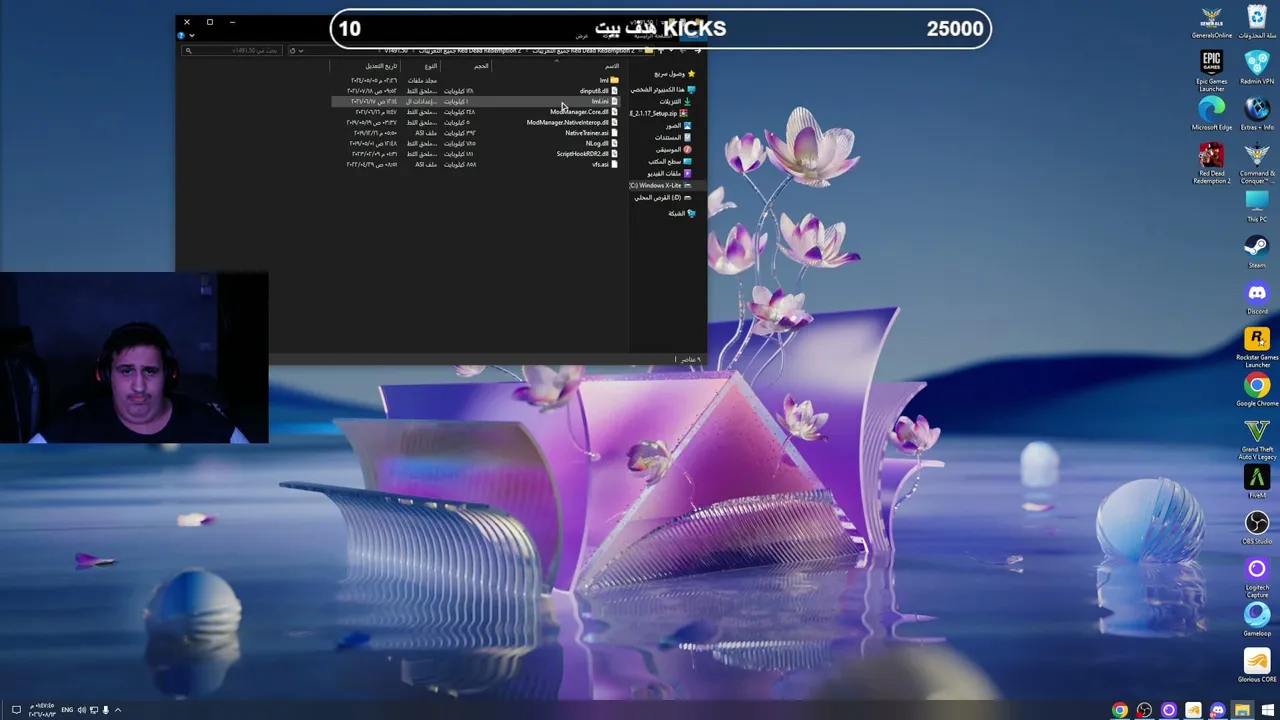Select Local Disk (D:) in sidebar
This screenshot has height=720, width=1280.
(x=664, y=197)
